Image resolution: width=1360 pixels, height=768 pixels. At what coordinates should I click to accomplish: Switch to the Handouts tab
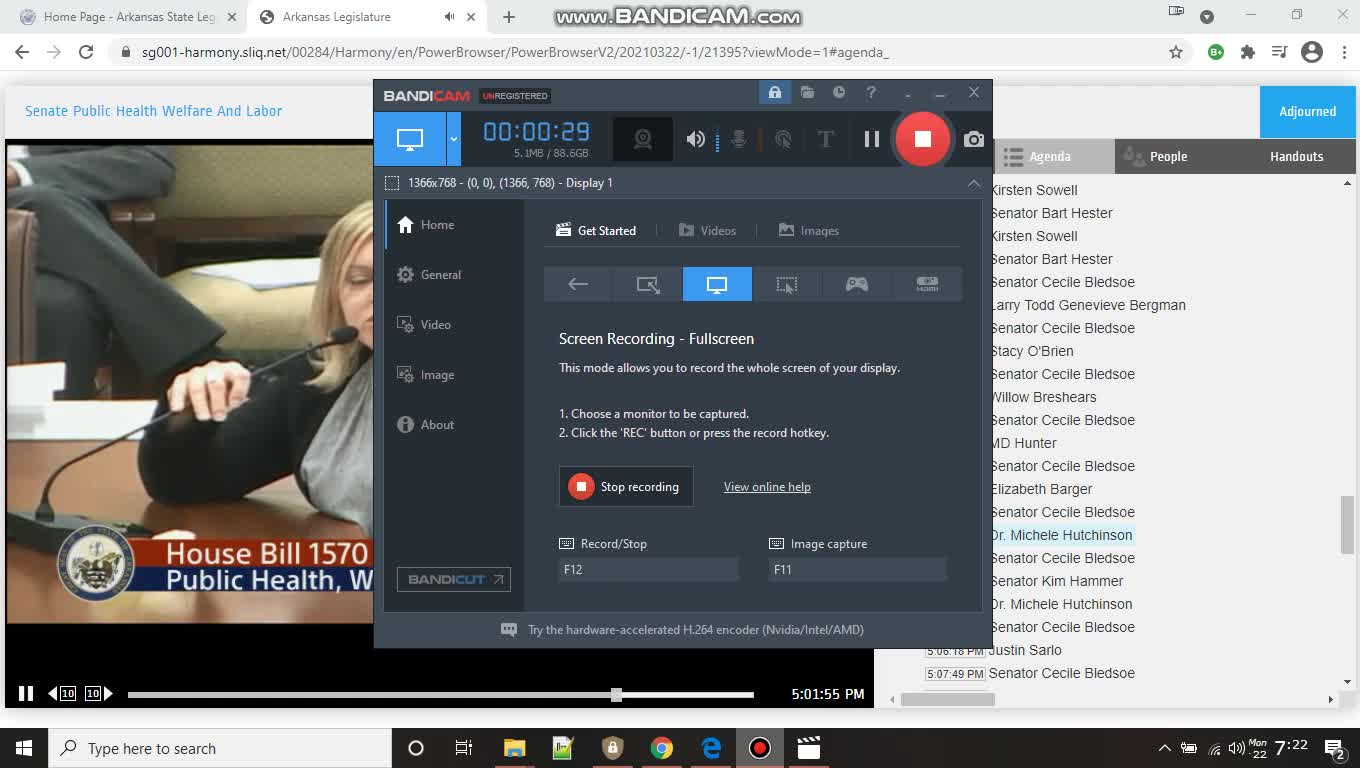pos(1296,156)
